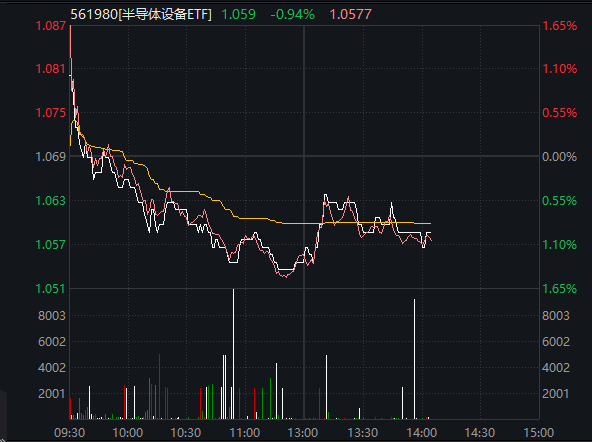This screenshot has height=442, width=592.
Task: Select the 4002 volume label on right axis
Action: (556, 367)
